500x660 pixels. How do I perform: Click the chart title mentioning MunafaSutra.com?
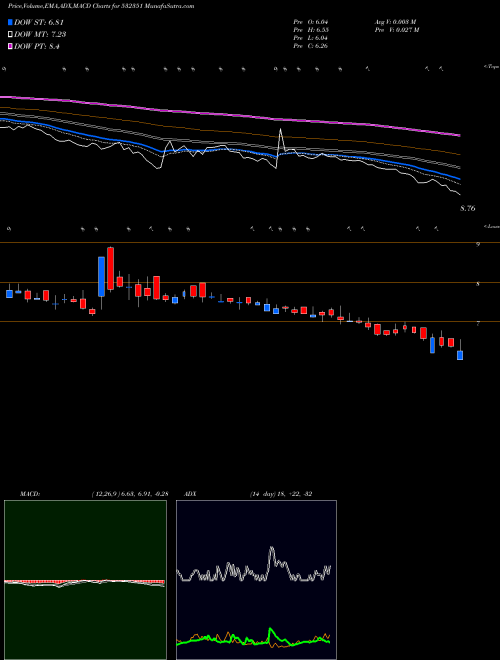pyautogui.click(x=101, y=6)
